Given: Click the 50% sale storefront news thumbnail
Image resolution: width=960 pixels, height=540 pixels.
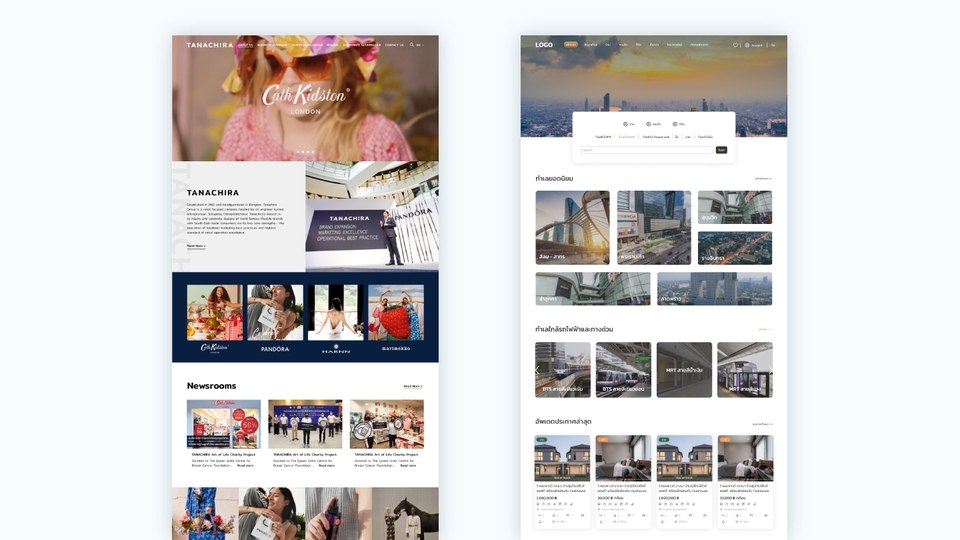Looking at the screenshot, I should tap(223, 424).
